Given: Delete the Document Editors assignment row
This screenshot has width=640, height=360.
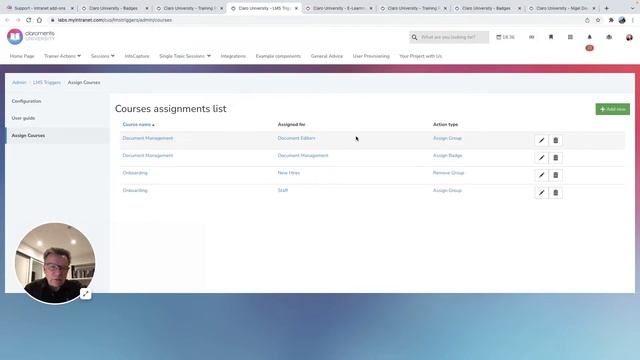Looking at the screenshot, I should [x=556, y=140].
